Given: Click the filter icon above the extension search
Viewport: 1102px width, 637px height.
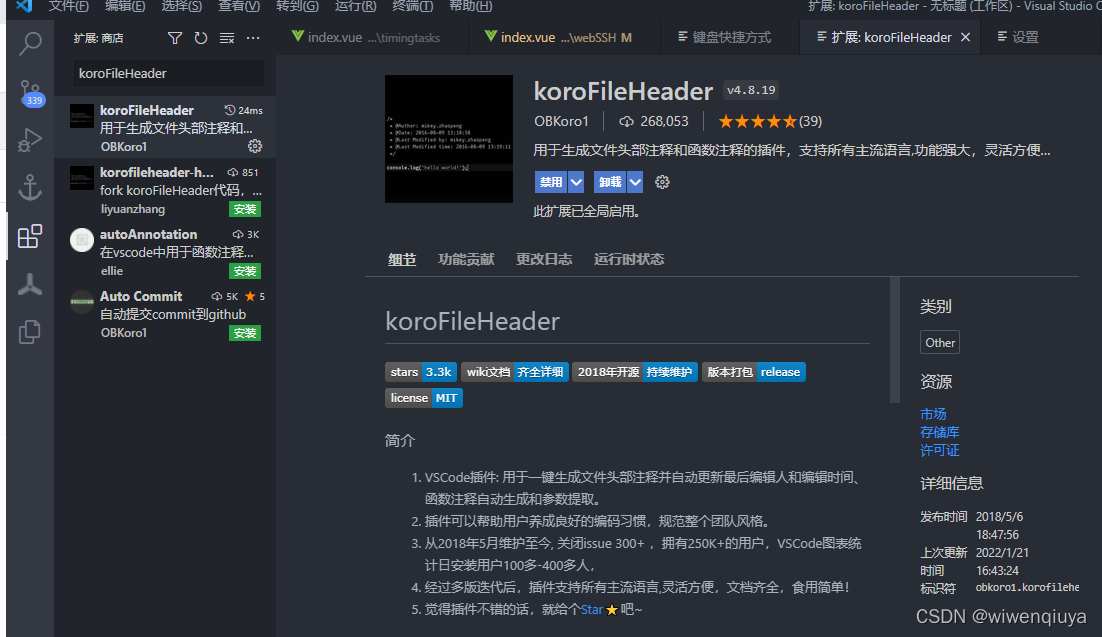Looking at the screenshot, I should coord(175,38).
